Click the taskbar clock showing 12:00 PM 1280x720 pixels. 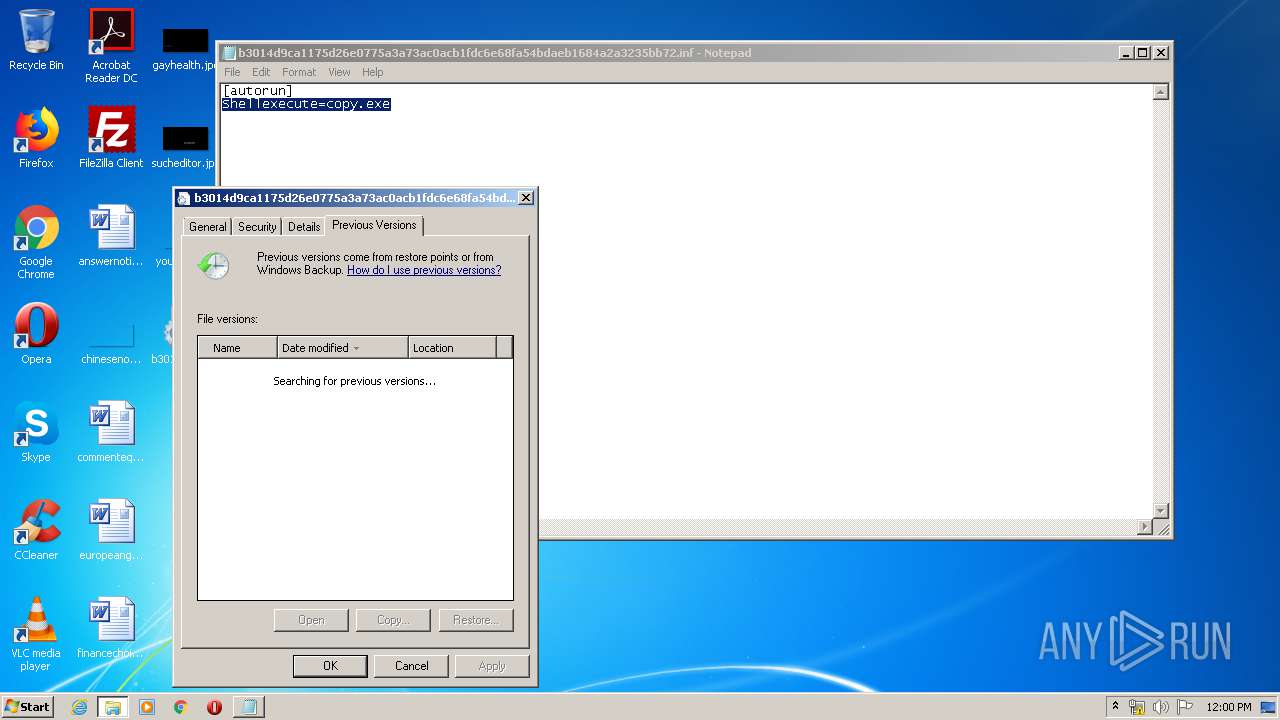tap(1229, 707)
